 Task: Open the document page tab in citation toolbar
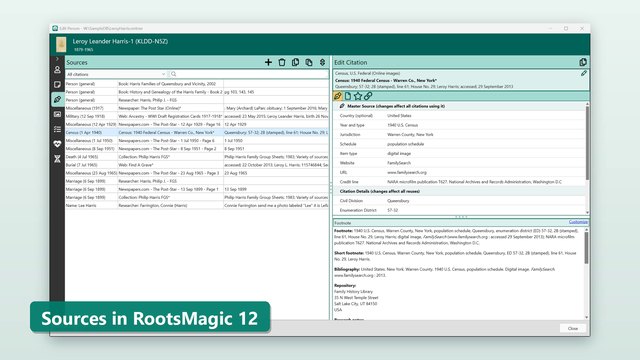click(x=348, y=96)
